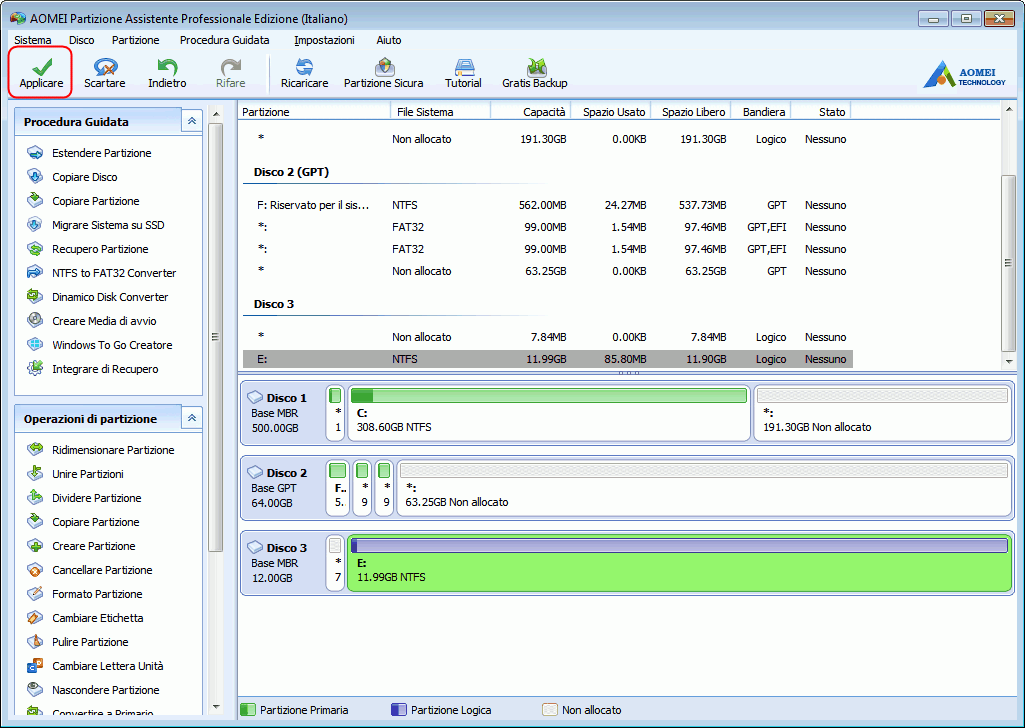Click the Applicare checkmark toolbar icon
The height and width of the screenshot is (728, 1025).
(x=41, y=68)
